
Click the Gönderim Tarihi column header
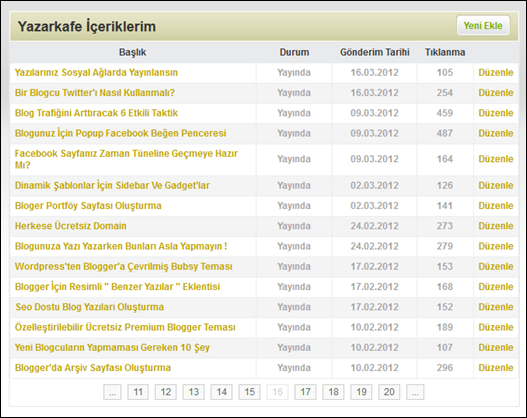[374, 52]
